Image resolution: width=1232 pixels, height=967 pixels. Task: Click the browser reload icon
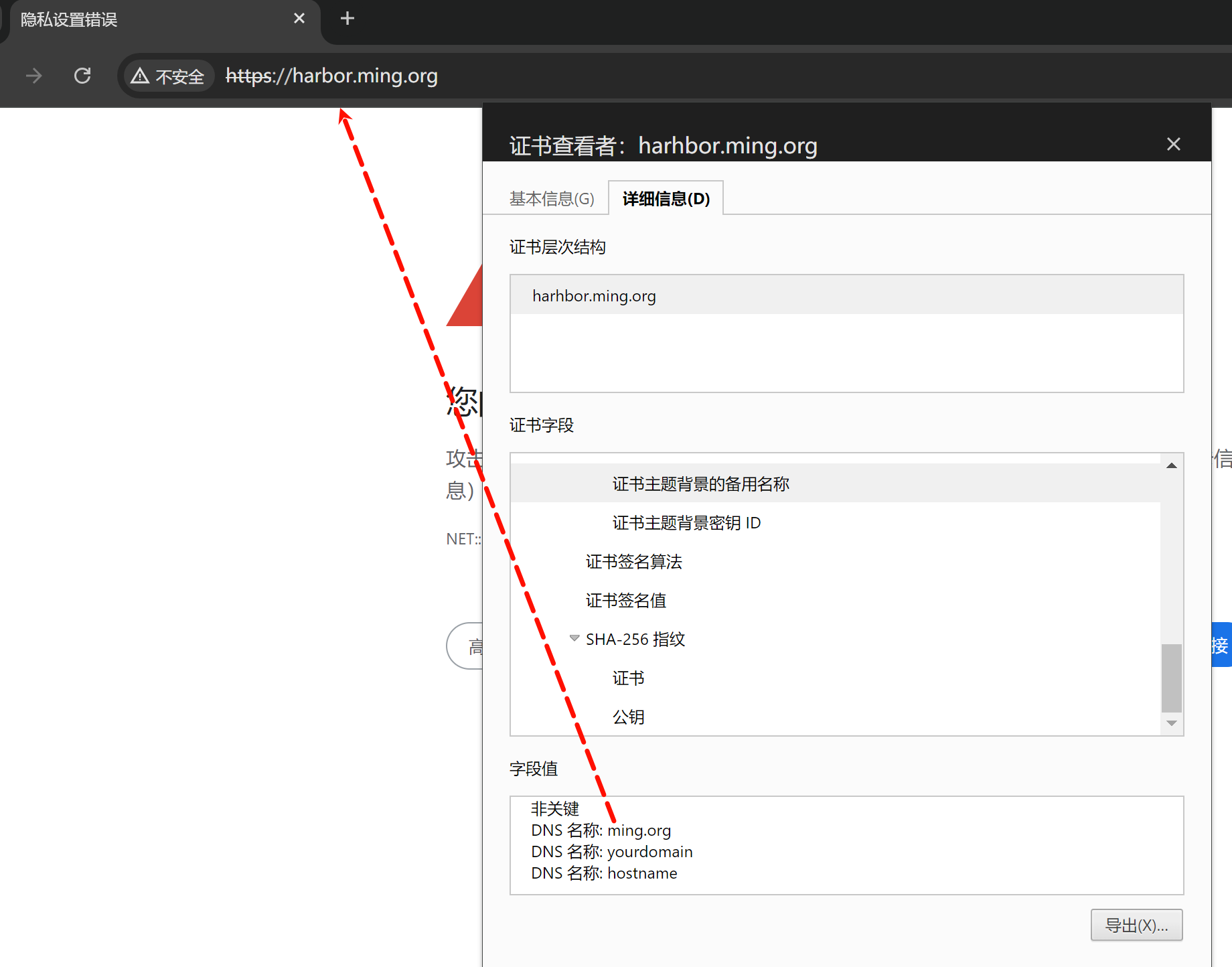(x=82, y=76)
